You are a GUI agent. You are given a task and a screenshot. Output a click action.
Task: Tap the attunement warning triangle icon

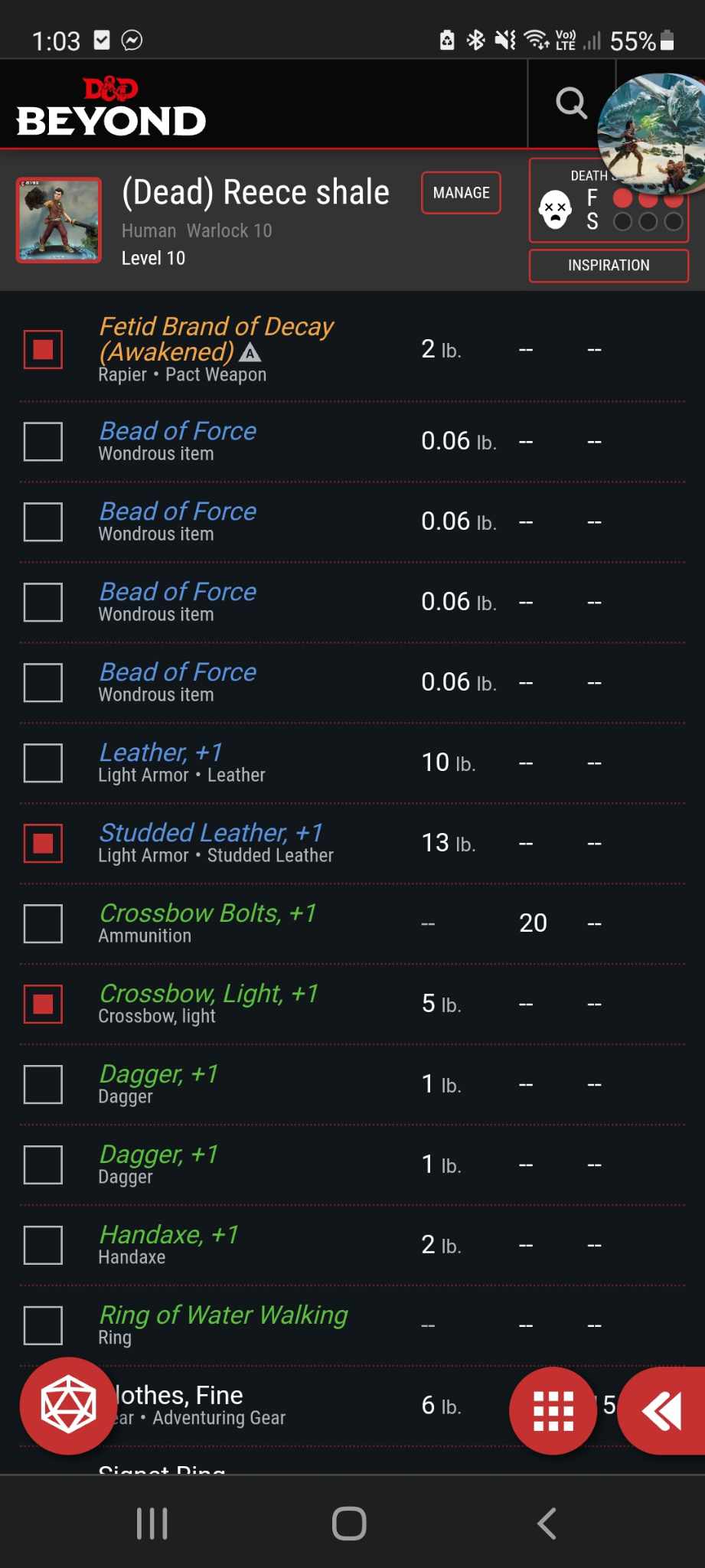click(250, 353)
